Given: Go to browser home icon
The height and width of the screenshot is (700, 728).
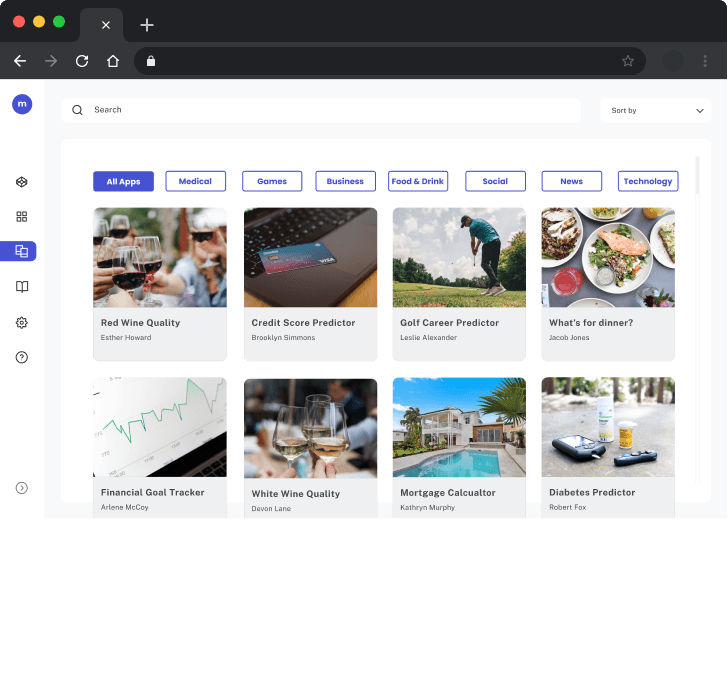Looking at the screenshot, I should pos(113,61).
